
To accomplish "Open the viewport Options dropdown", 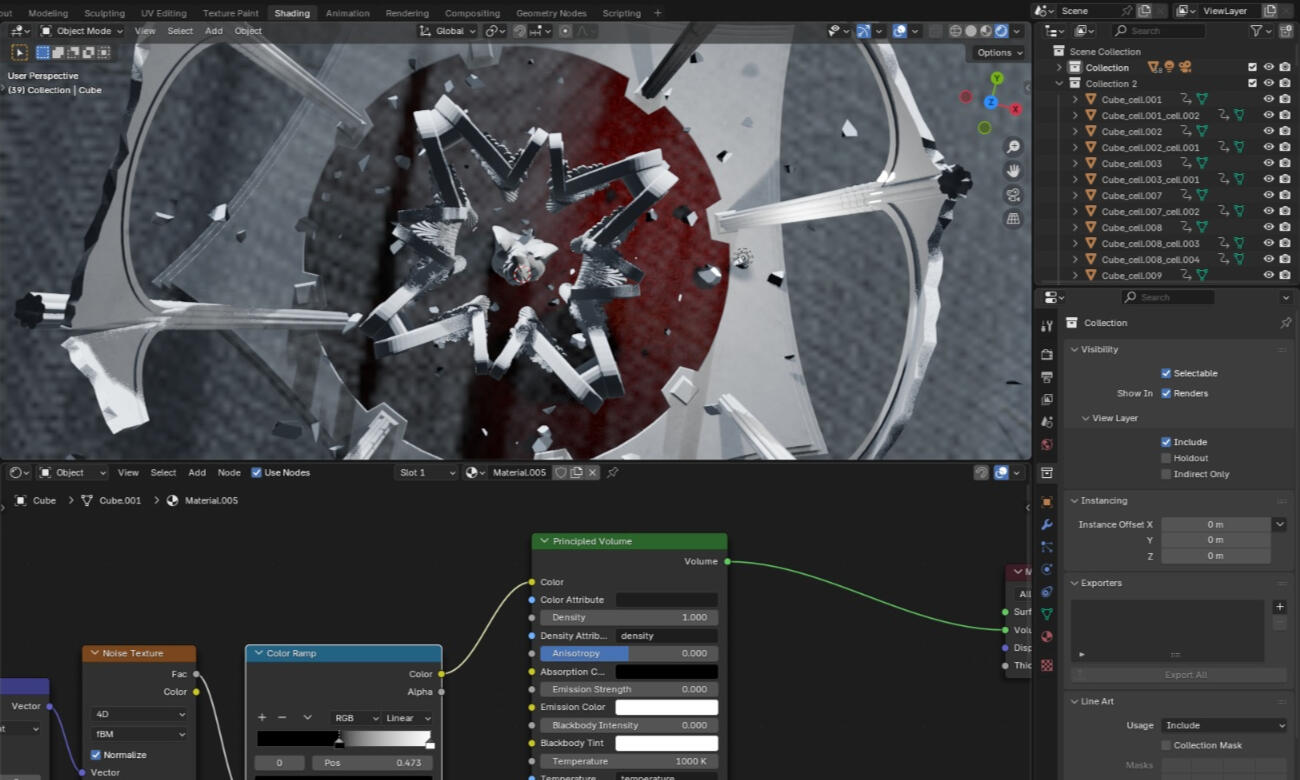I will pyautogui.click(x=1000, y=53).
